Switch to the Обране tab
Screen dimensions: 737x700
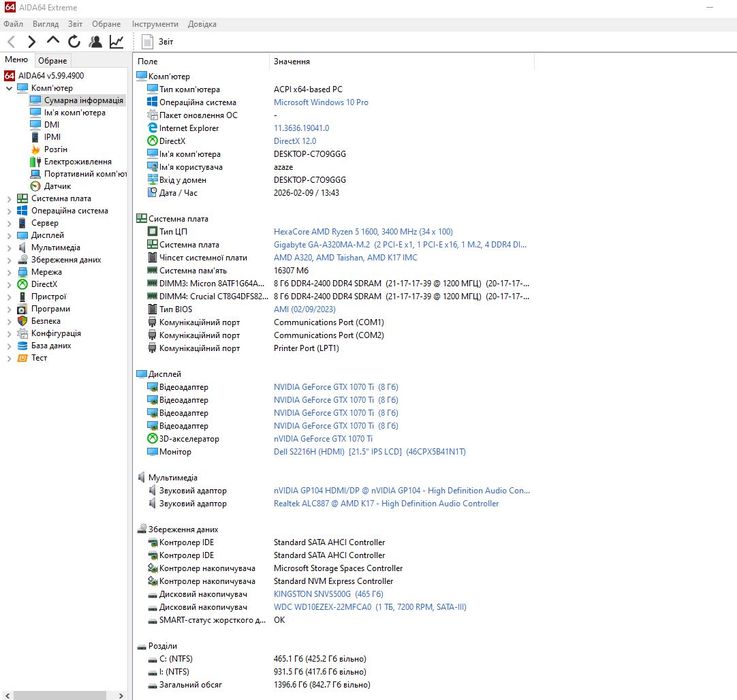[x=52, y=61]
